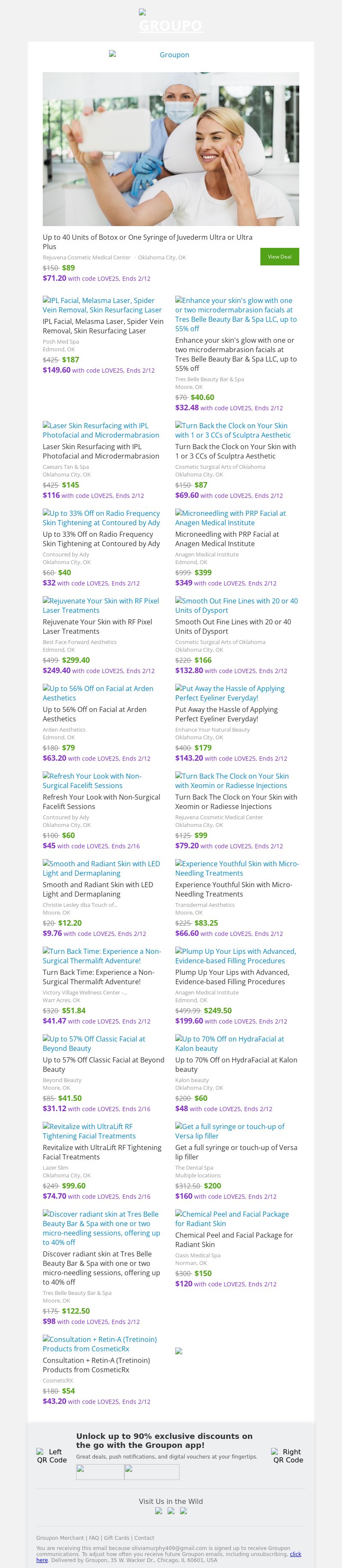The image size is (342, 1568).
Task: Click the Right QR Code image
Action: pos(287,1456)
